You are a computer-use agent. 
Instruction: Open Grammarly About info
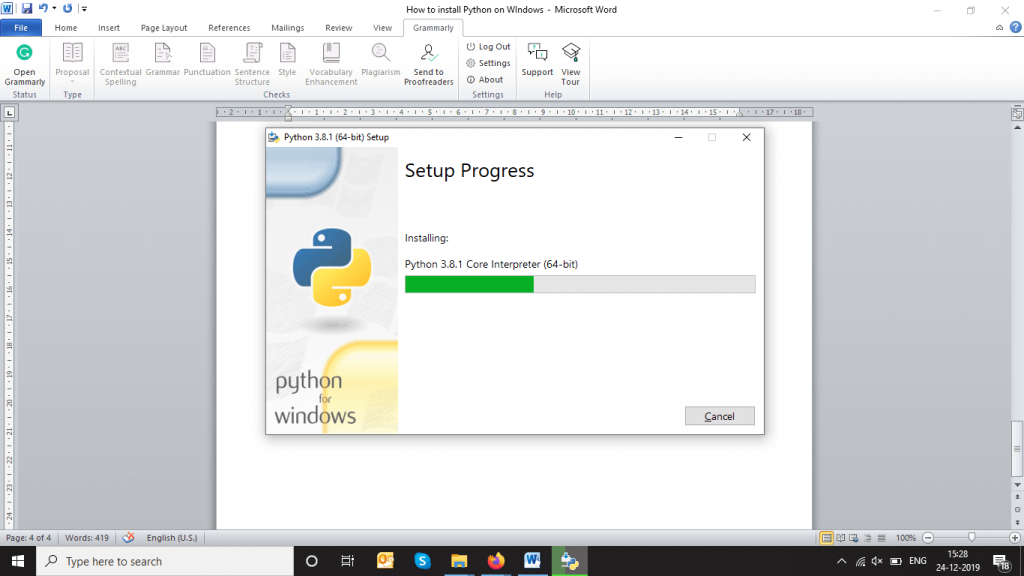pos(485,80)
